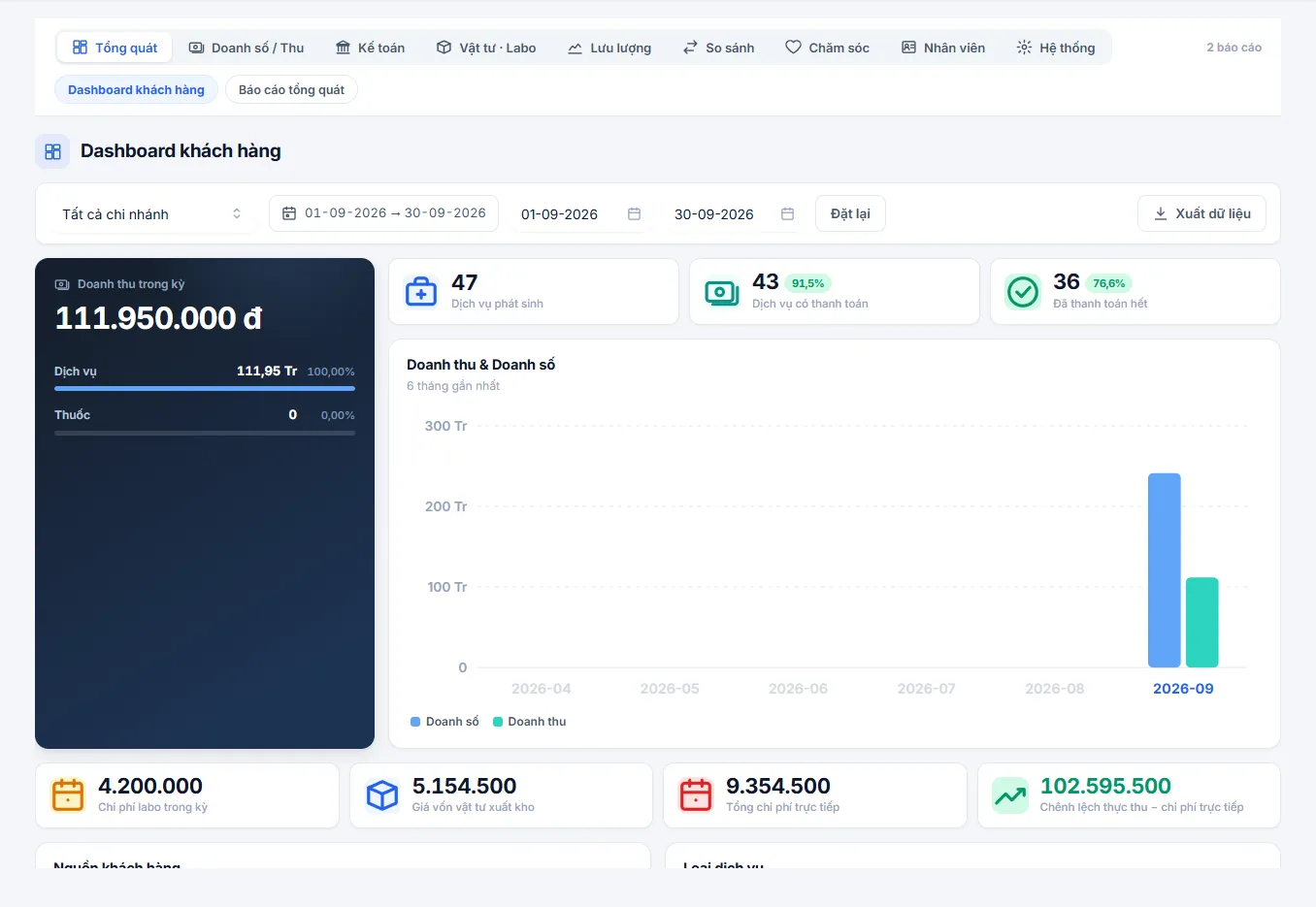Click the 2026-04 axis label
Image resolution: width=1316 pixels, height=907 pixels.
click(x=541, y=689)
